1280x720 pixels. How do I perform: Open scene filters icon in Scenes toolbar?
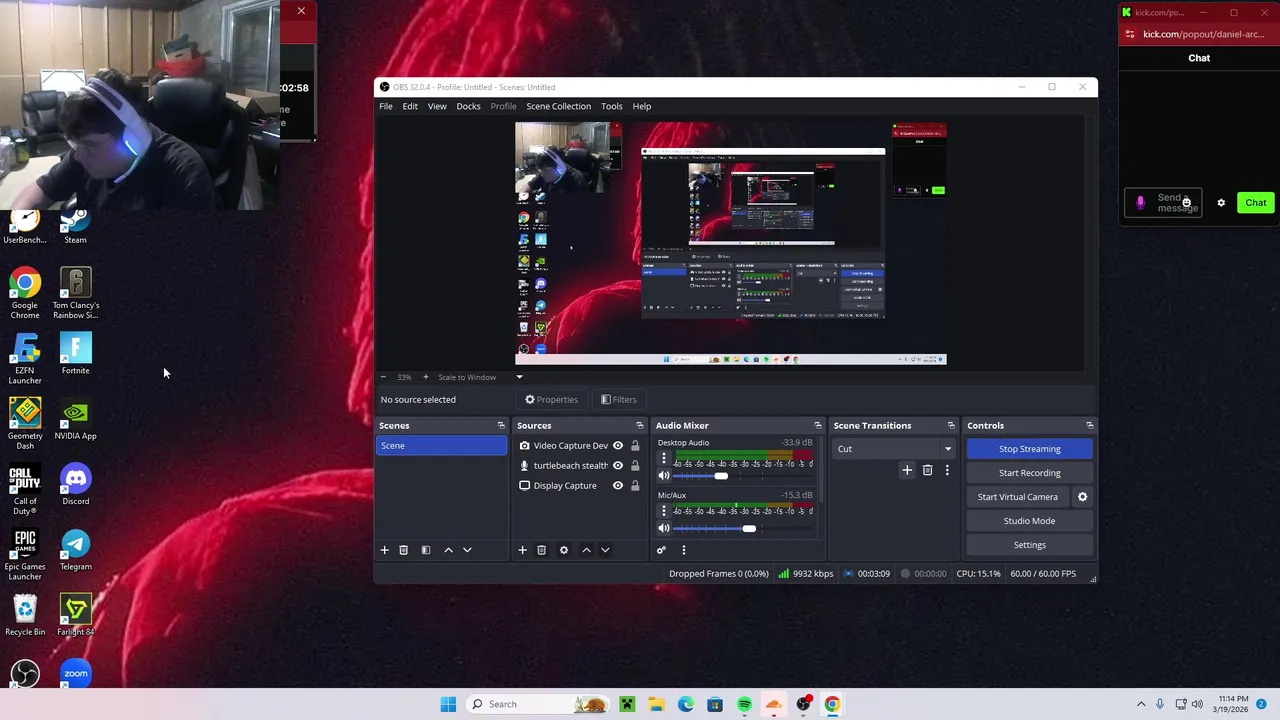tap(425, 550)
